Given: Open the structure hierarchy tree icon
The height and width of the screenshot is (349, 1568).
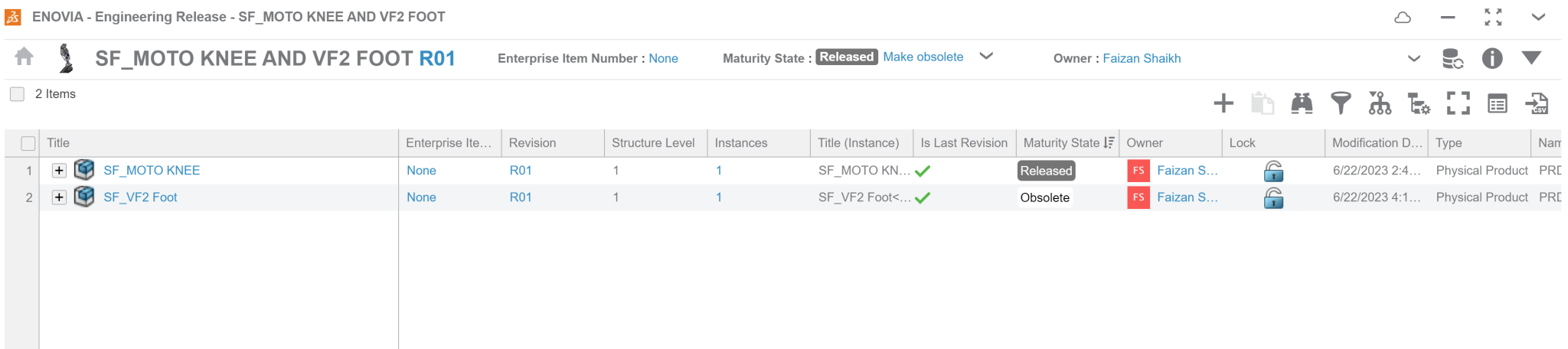Looking at the screenshot, I should tap(1380, 103).
